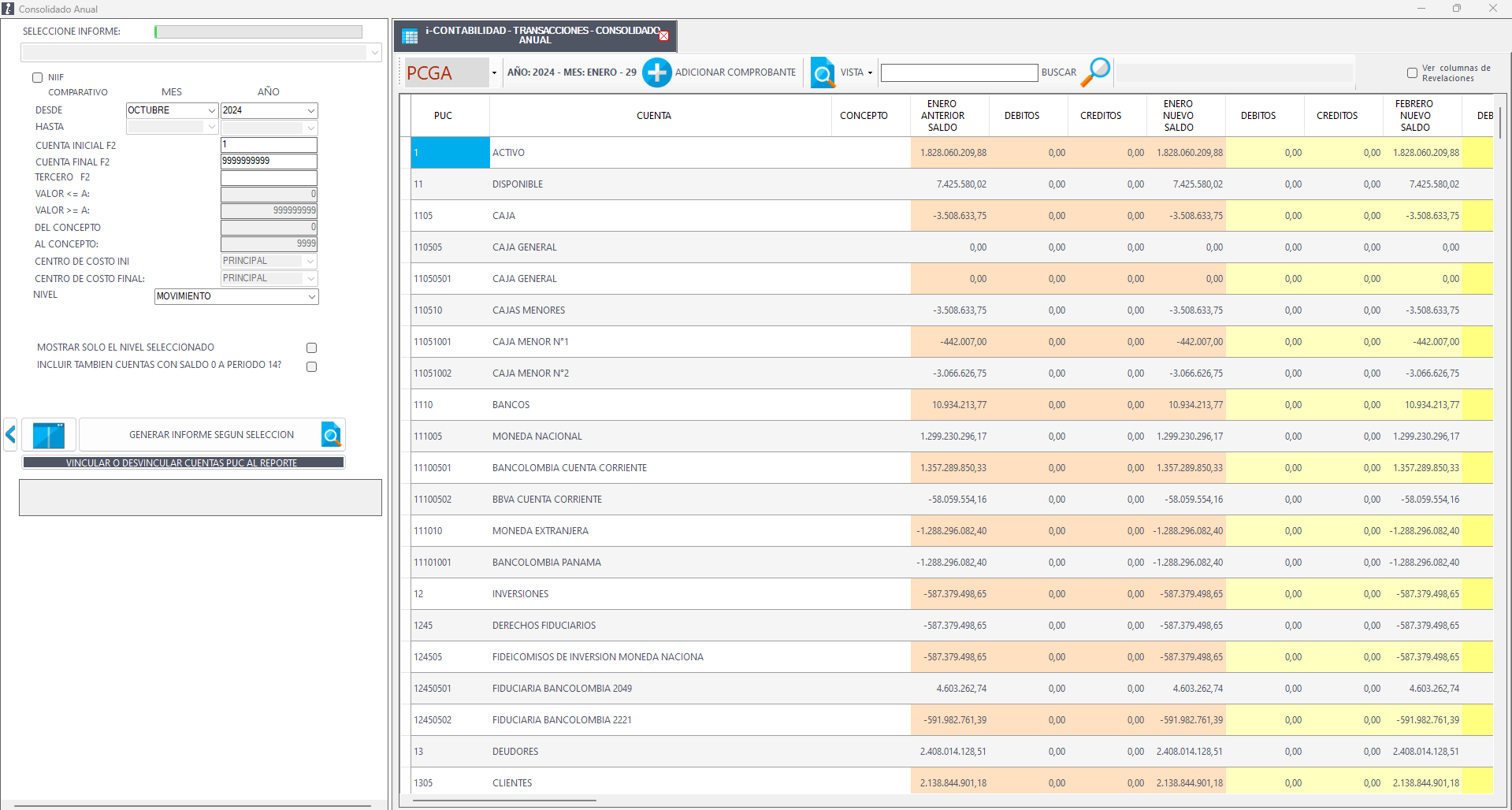
Task: Click Generar Informe Segun Seleccion button
Action: pyautogui.click(x=211, y=435)
